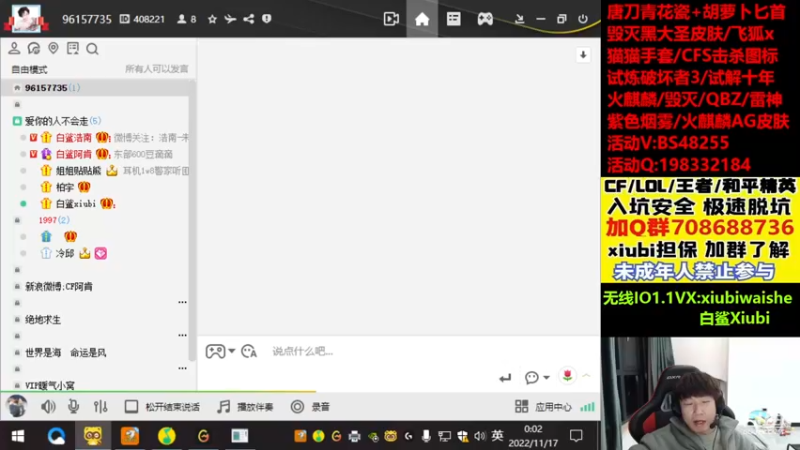Open the user profile icon in sidebar toolbar
This screenshot has height=450, width=800.
click(14, 48)
